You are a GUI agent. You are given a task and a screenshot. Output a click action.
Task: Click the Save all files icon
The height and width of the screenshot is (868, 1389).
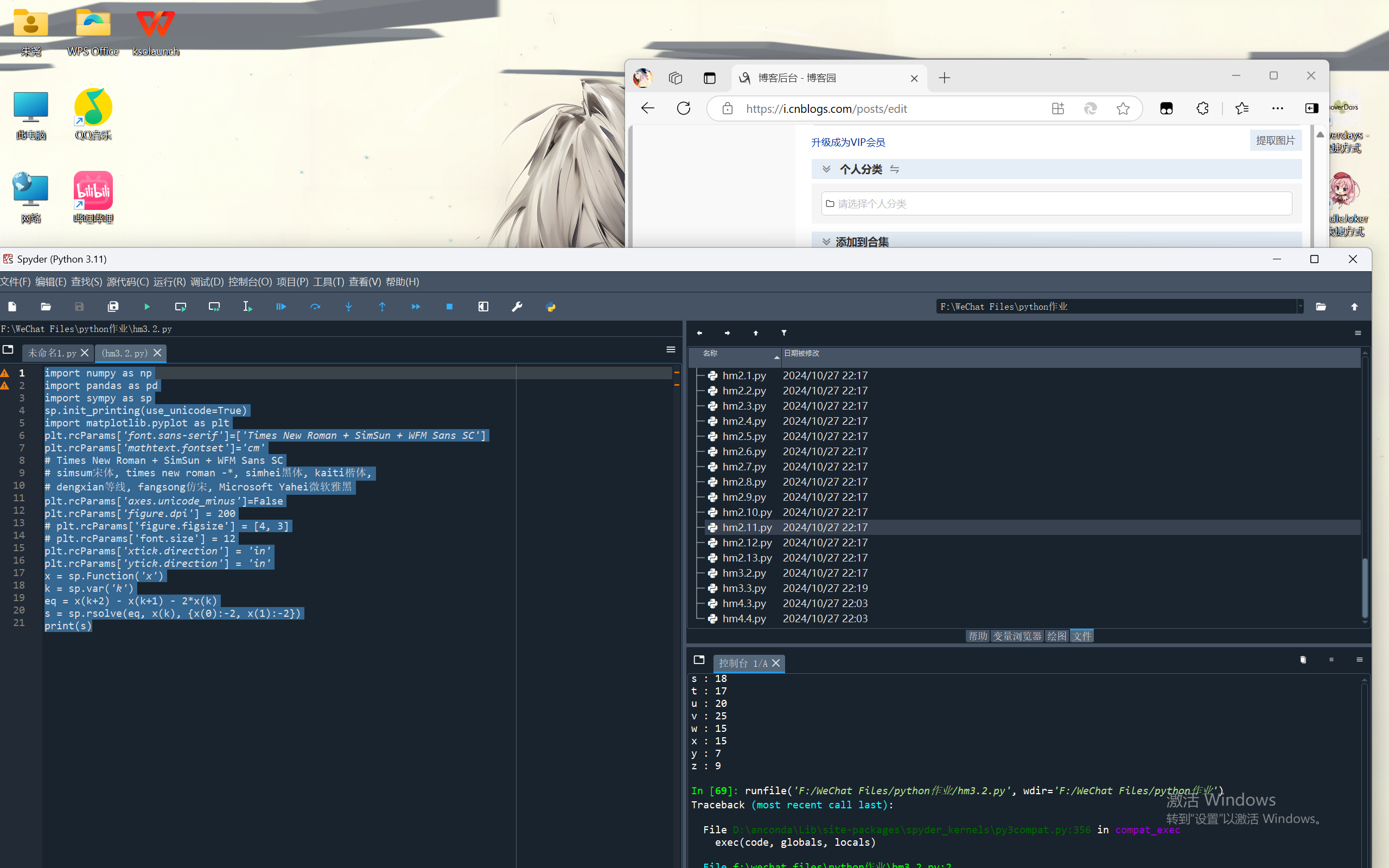click(113, 307)
